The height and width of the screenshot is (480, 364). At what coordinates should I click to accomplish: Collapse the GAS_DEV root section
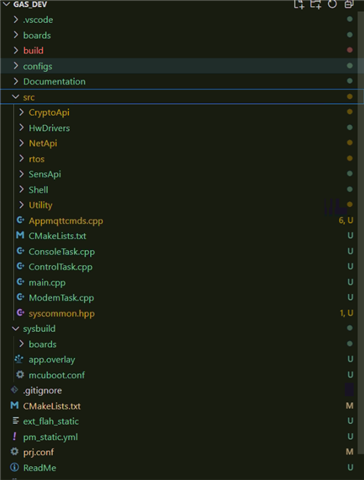tap(6, 4)
